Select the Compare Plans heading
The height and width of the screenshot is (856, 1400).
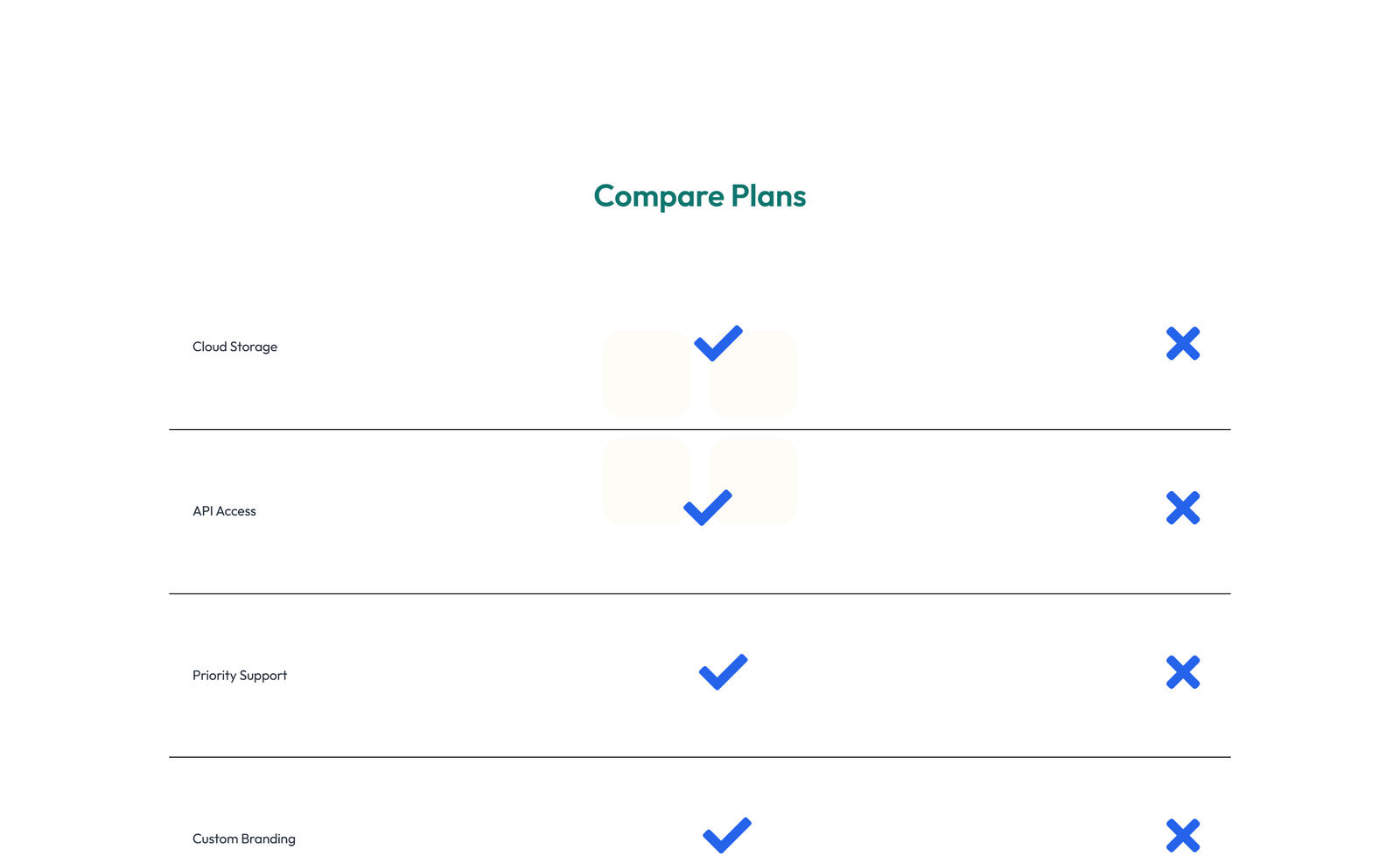coord(699,196)
